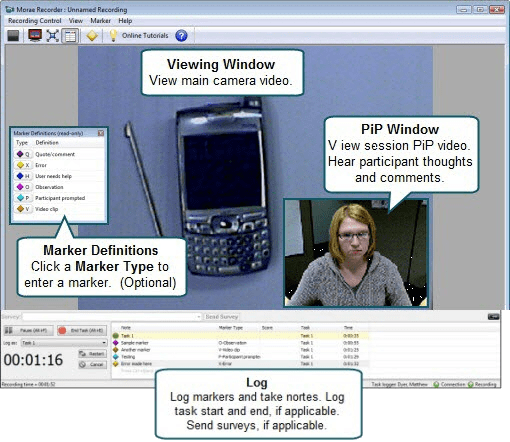Click the blue question mark help icon
The image size is (510, 442).
point(181,36)
